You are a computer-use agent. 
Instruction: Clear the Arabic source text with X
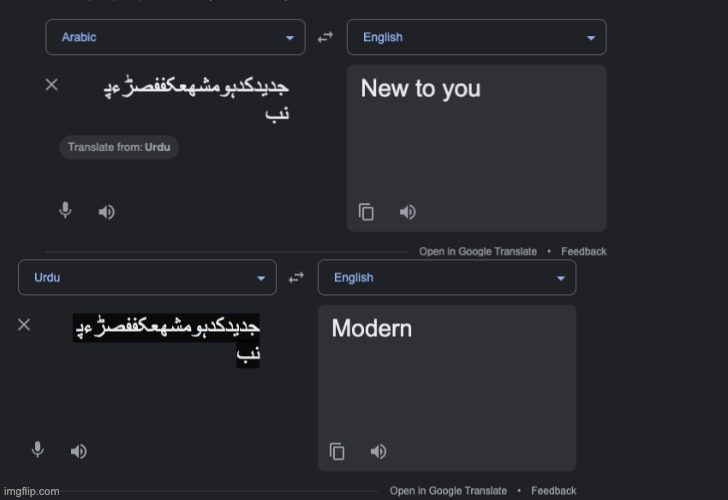tap(52, 84)
